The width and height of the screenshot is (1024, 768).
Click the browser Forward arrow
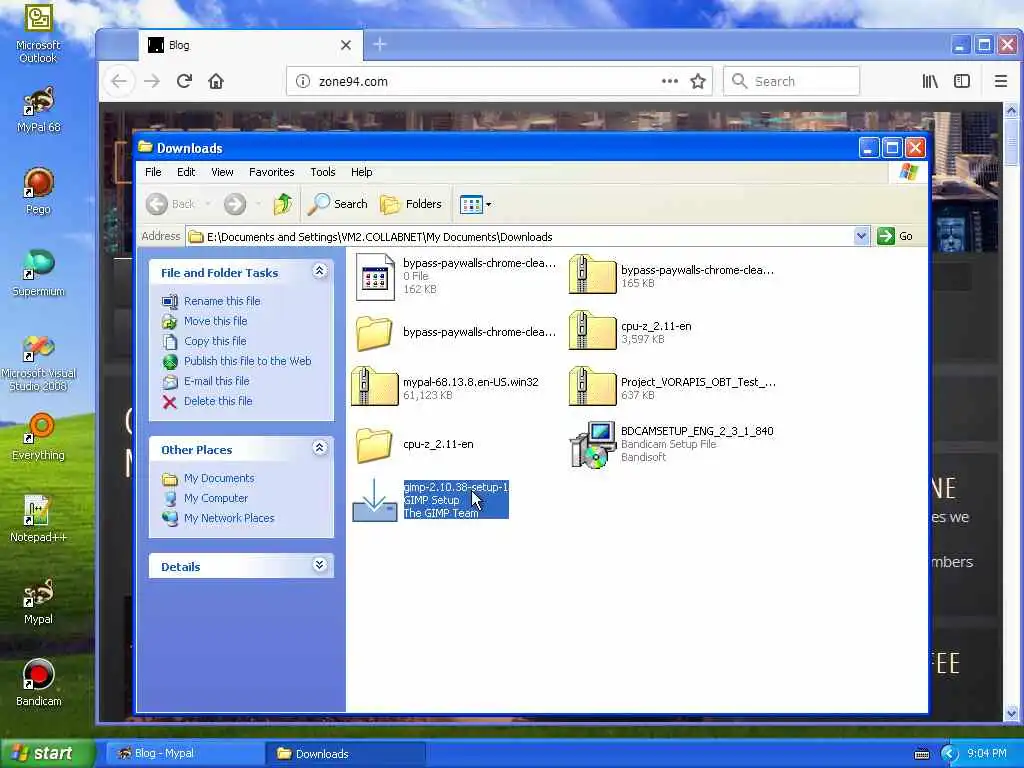152,81
